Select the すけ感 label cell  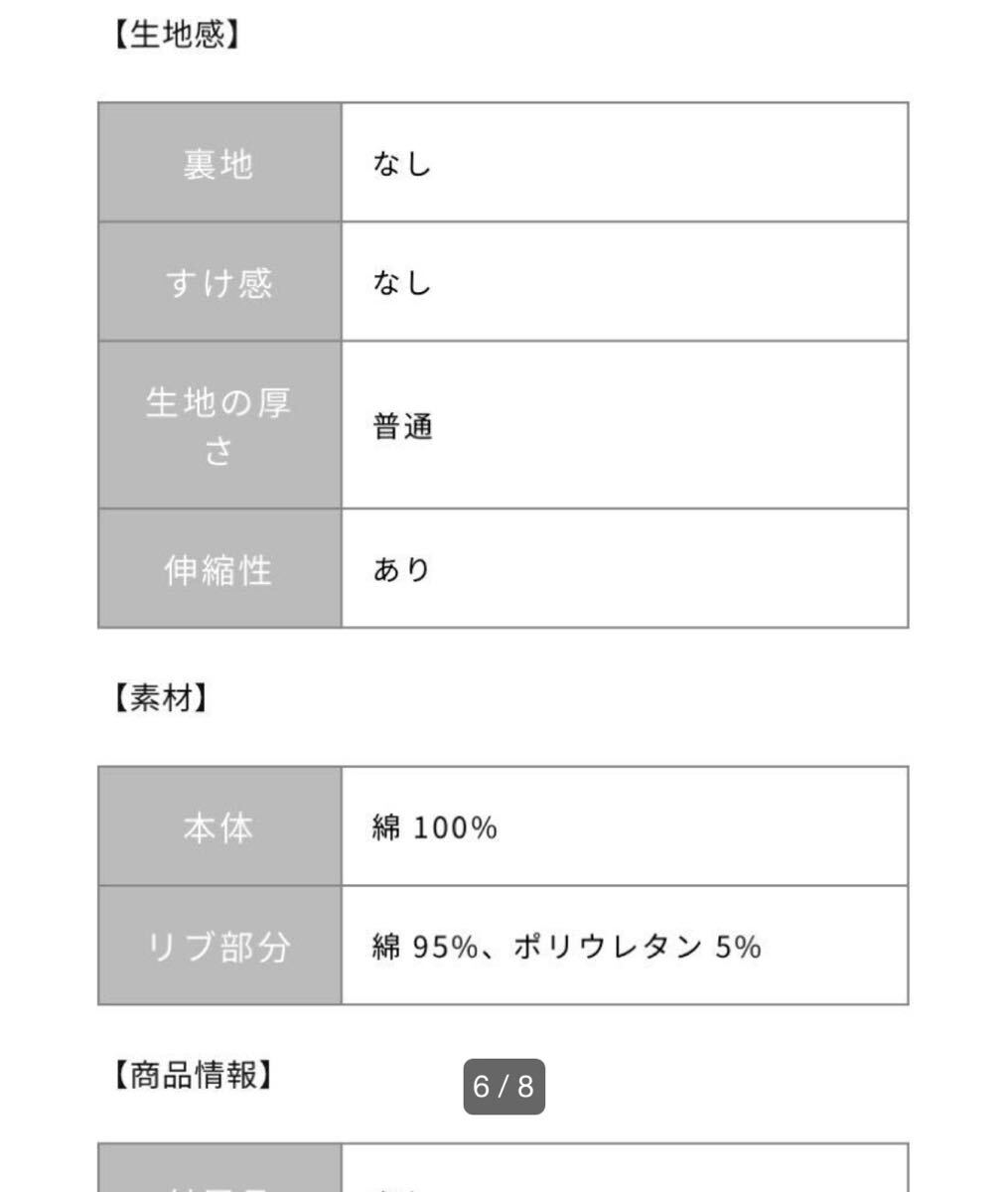(x=218, y=283)
